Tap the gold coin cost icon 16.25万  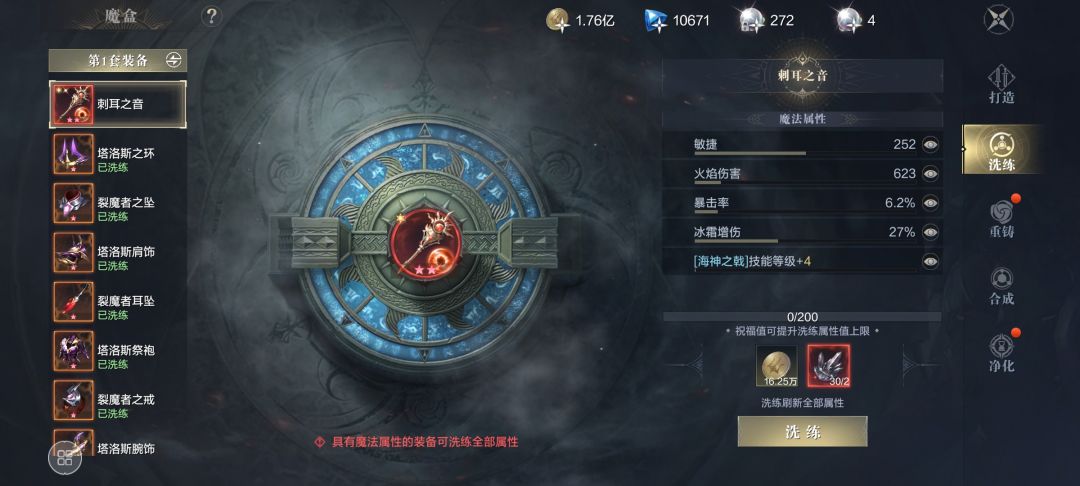(x=776, y=366)
